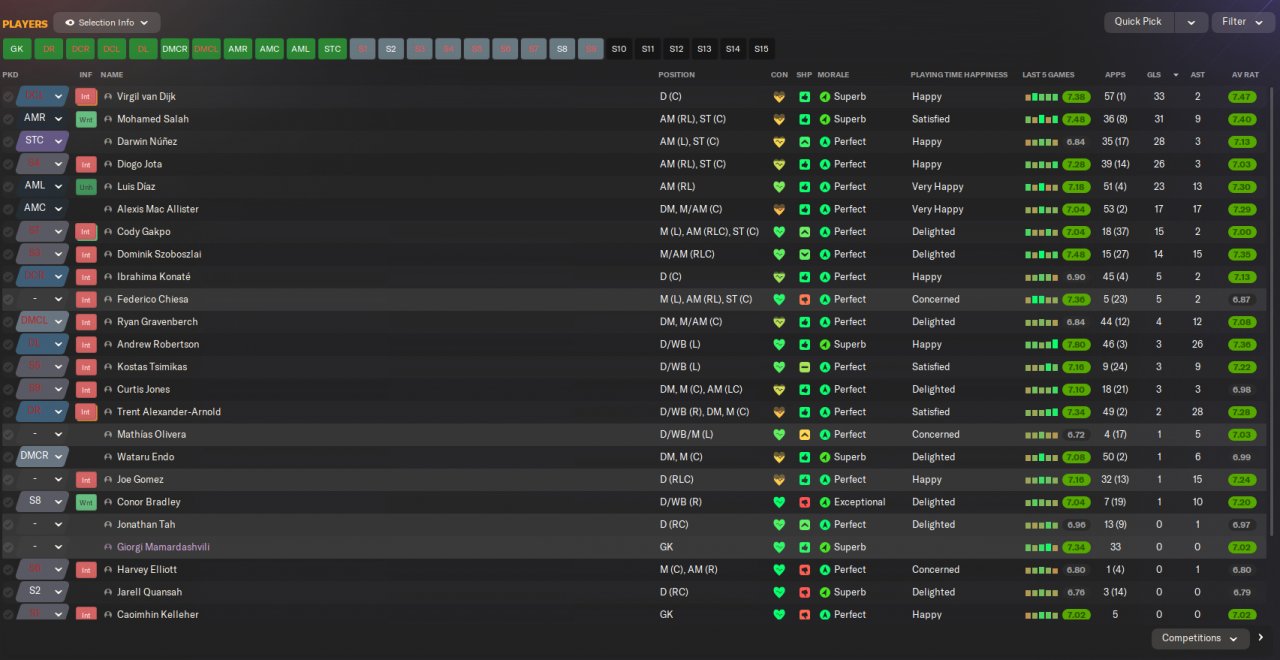The width and height of the screenshot is (1280, 660).
Task: Click the Quick Pick button
Action: (1139, 22)
